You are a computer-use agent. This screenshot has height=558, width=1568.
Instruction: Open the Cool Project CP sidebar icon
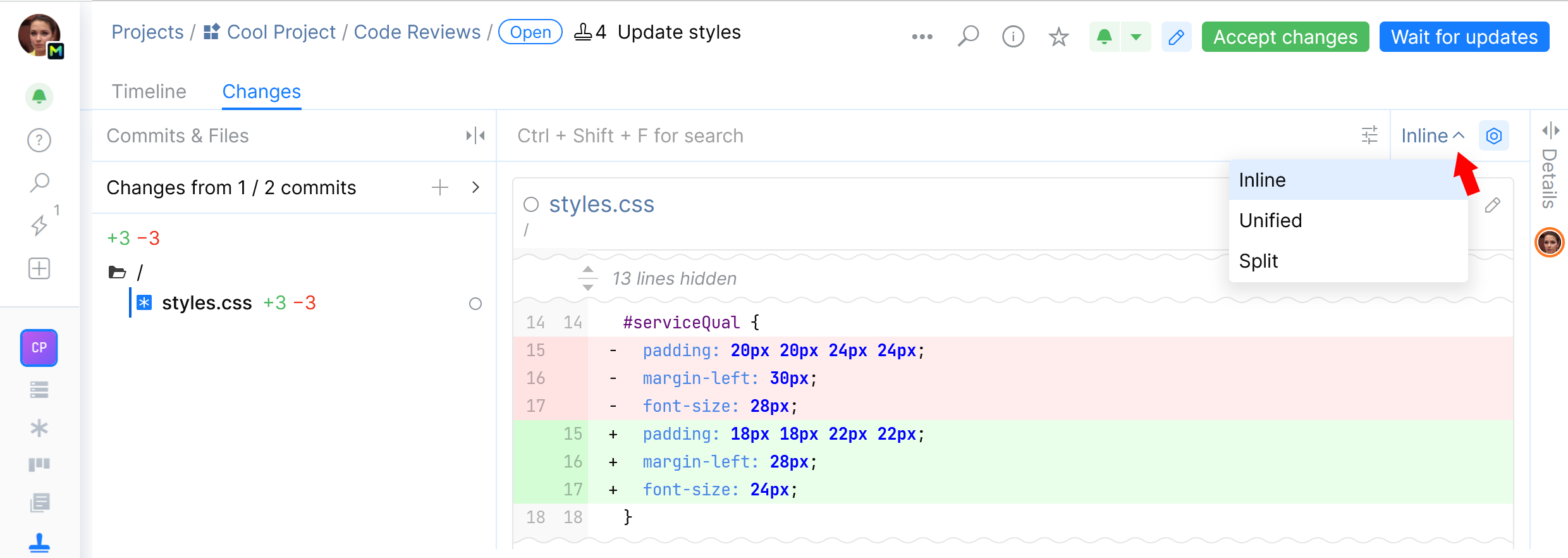tap(39, 348)
